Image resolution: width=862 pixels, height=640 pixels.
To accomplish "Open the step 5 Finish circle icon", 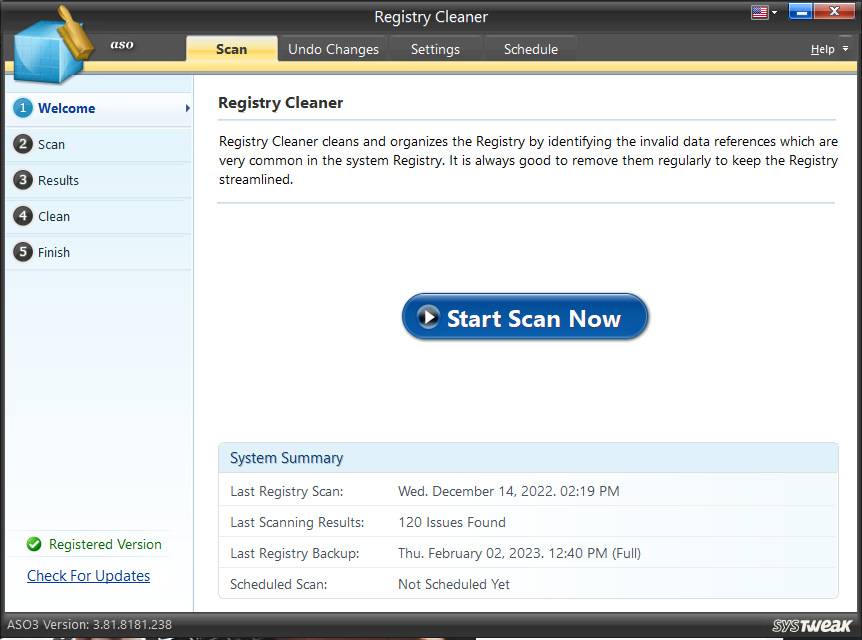I will click(23, 252).
